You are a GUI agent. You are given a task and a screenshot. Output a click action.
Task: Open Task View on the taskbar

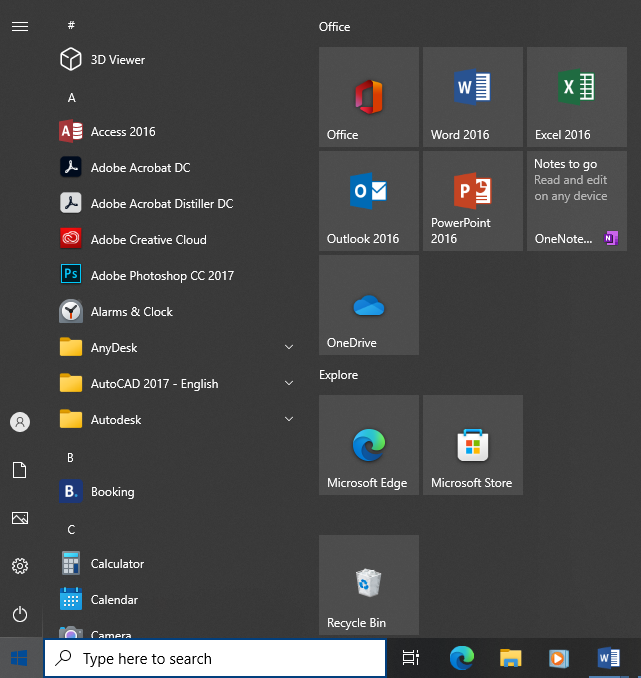pyautogui.click(x=410, y=658)
